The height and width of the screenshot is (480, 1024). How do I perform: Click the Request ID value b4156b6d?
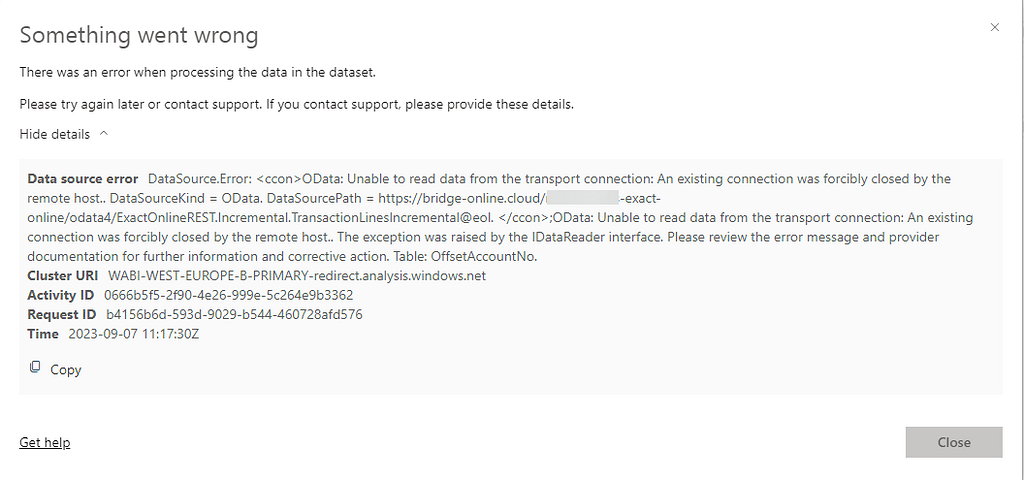click(234, 314)
